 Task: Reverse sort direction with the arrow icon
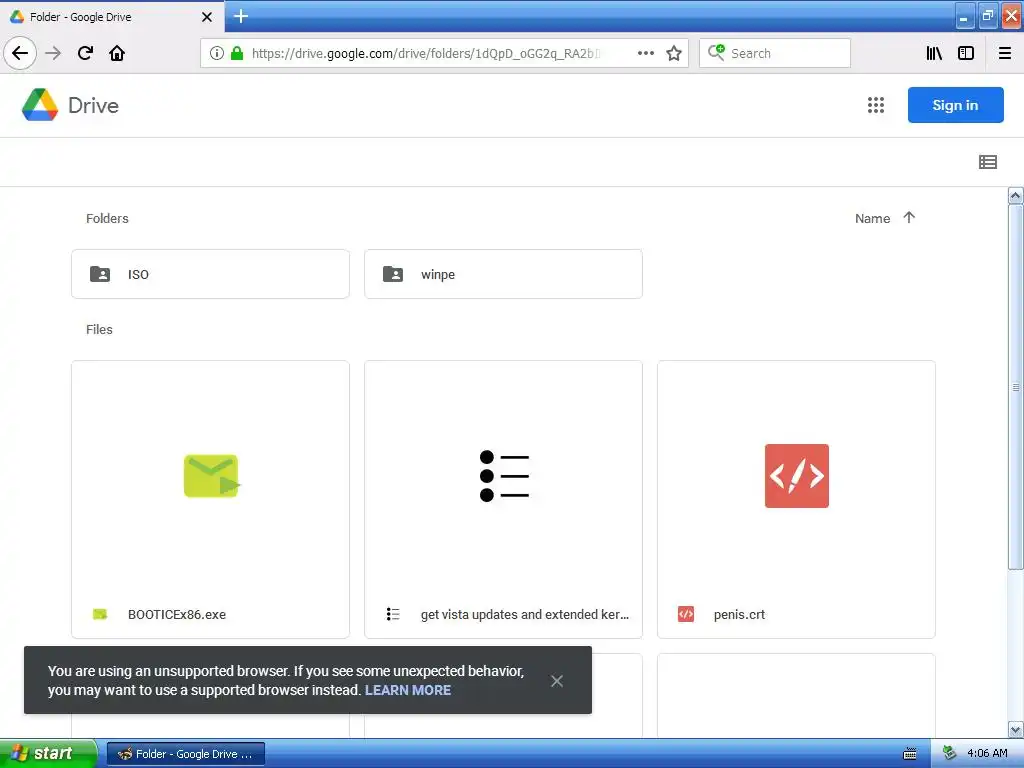[x=909, y=217]
